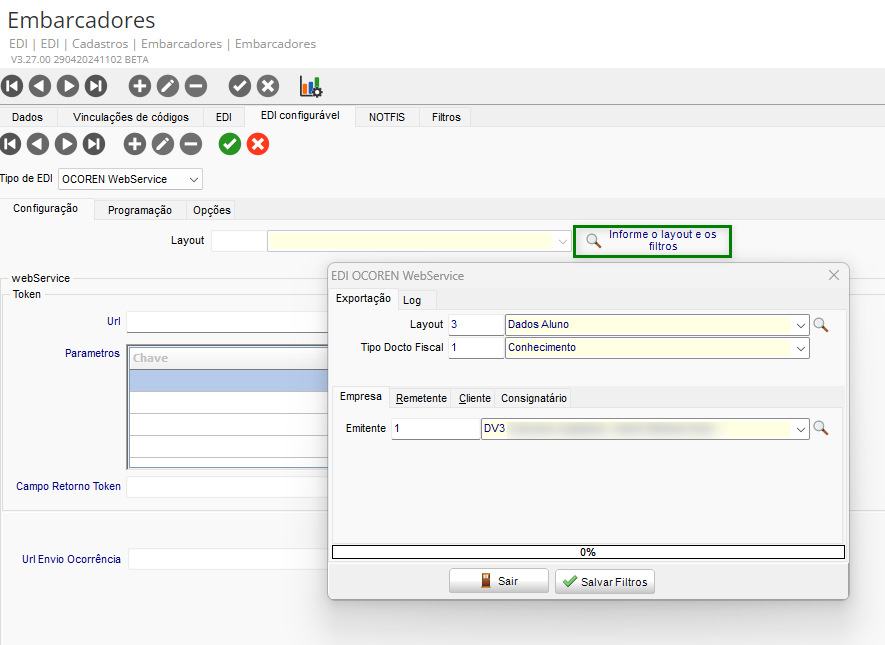Click the Chave column header
The height and width of the screenshot is (645, 885).
(x=229, y=358)
